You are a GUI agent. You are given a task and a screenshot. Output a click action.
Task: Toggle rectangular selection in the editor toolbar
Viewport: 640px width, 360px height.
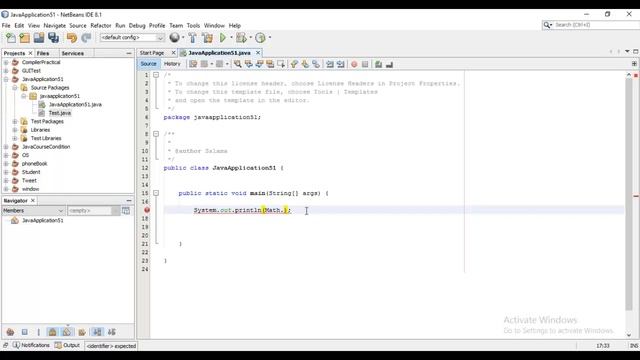tap(281, 64)
